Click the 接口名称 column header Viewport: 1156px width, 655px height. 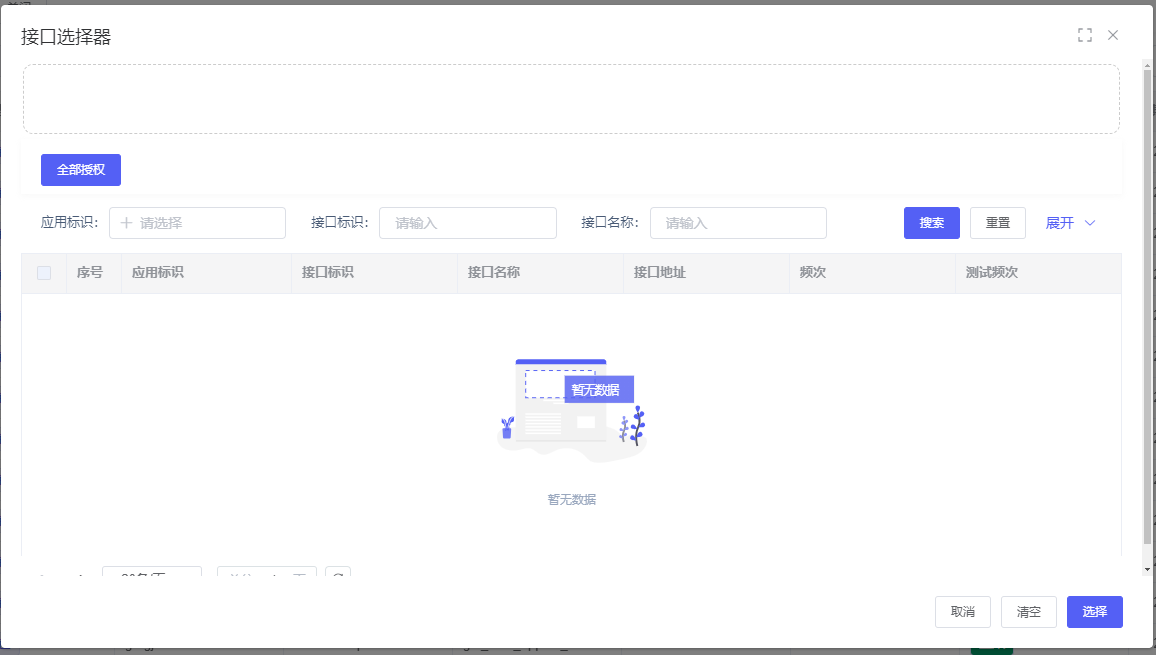point(493,273)
